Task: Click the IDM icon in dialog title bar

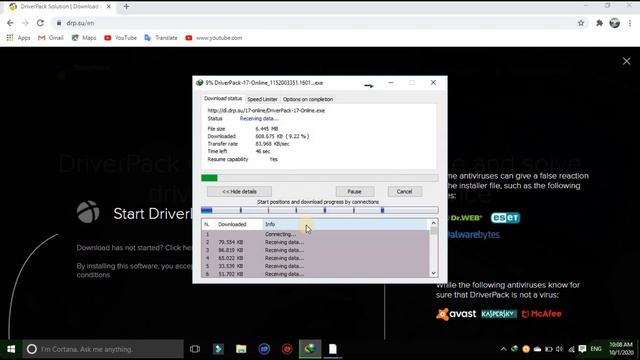Action: (x=200, y=83)
